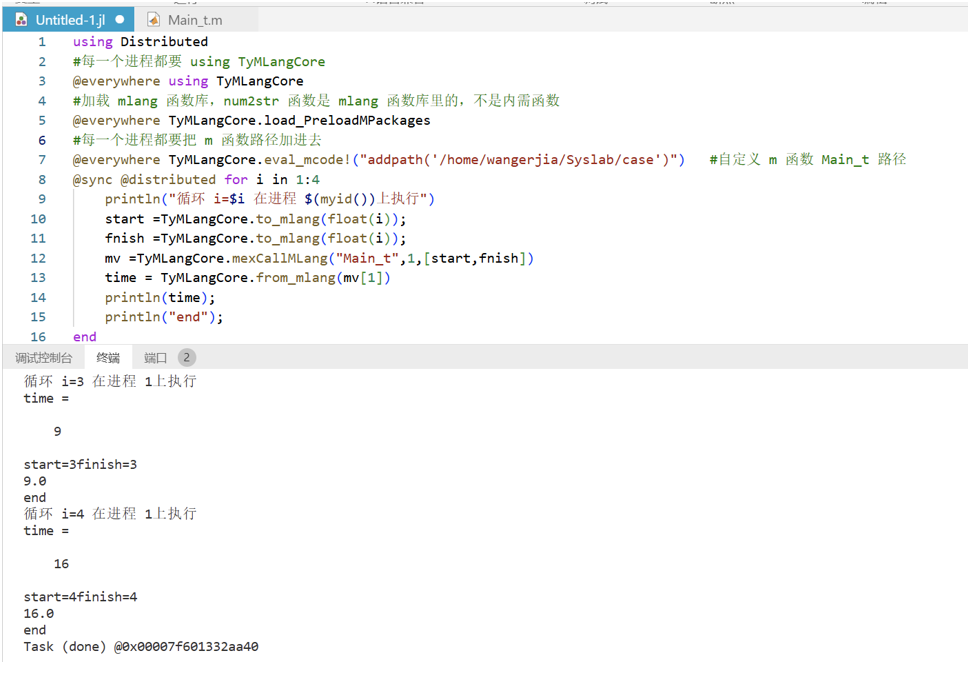Open the 调试控制台 panel tab
The height and width of the screenshot is (682, 968).
[43, 358]
